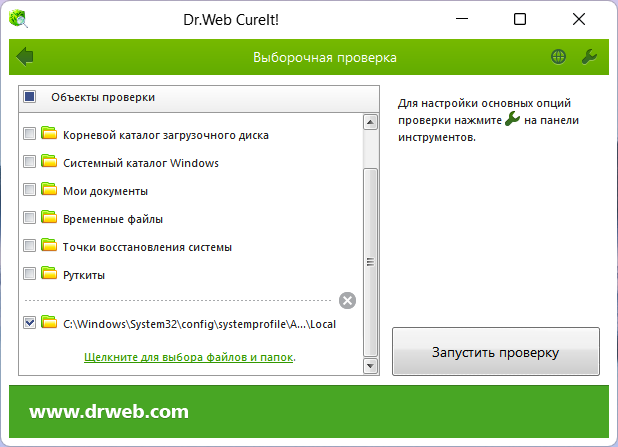Click the Dr.Web CureIt! app icon

tap(19, 19)
